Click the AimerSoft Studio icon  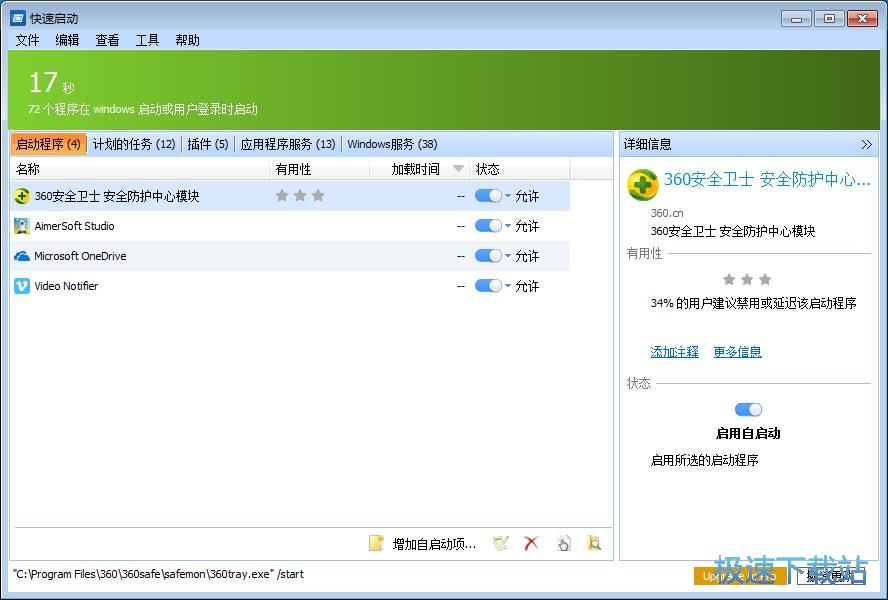click(x=22, y=226)
